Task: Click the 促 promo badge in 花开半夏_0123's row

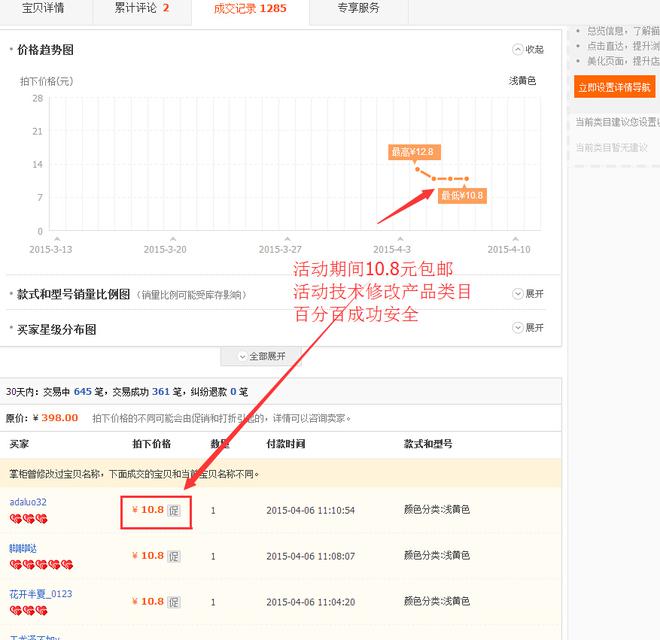Action: click(174, 602)
